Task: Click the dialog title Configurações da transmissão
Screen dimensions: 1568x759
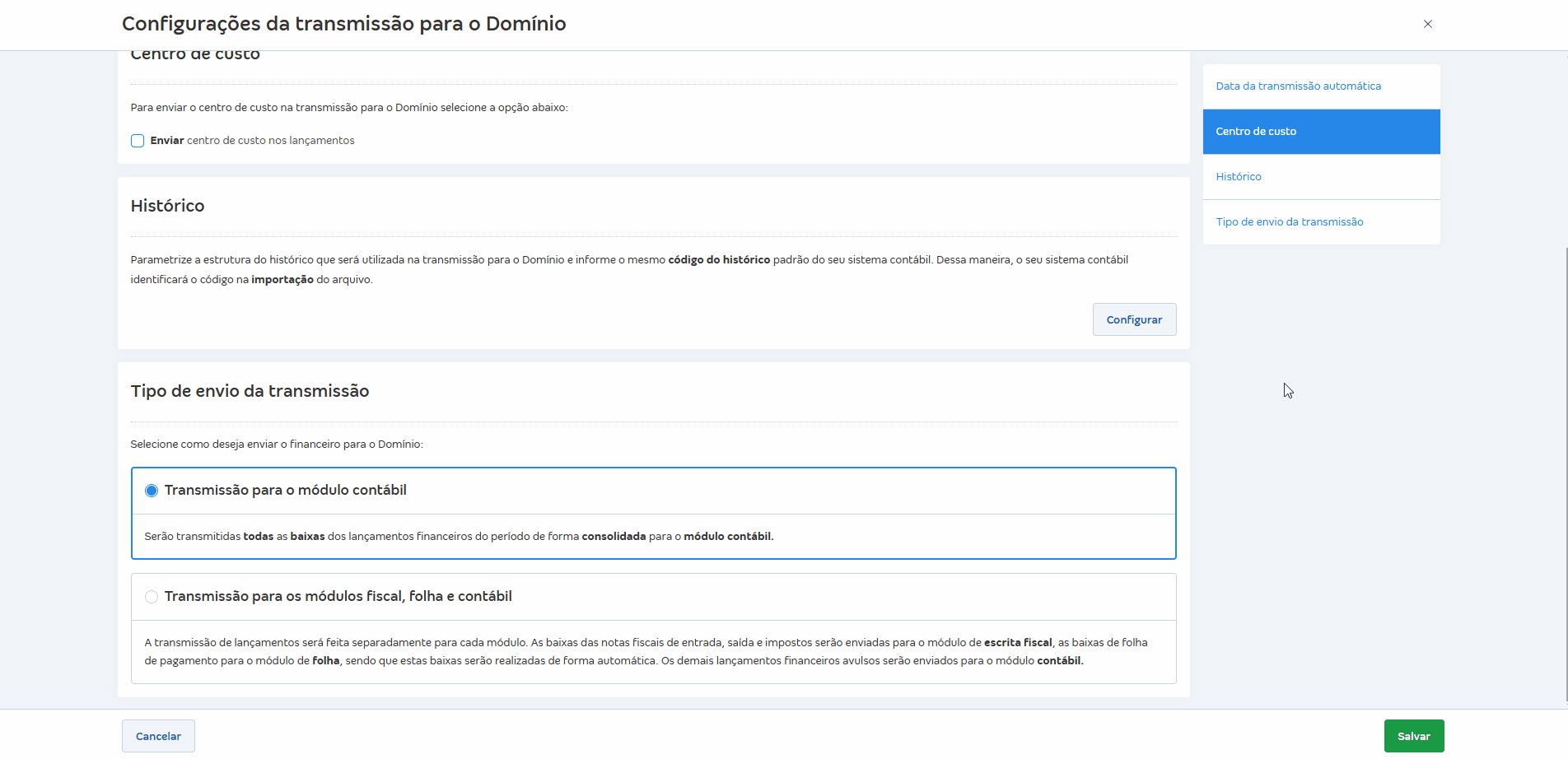Action: (343, 24)
